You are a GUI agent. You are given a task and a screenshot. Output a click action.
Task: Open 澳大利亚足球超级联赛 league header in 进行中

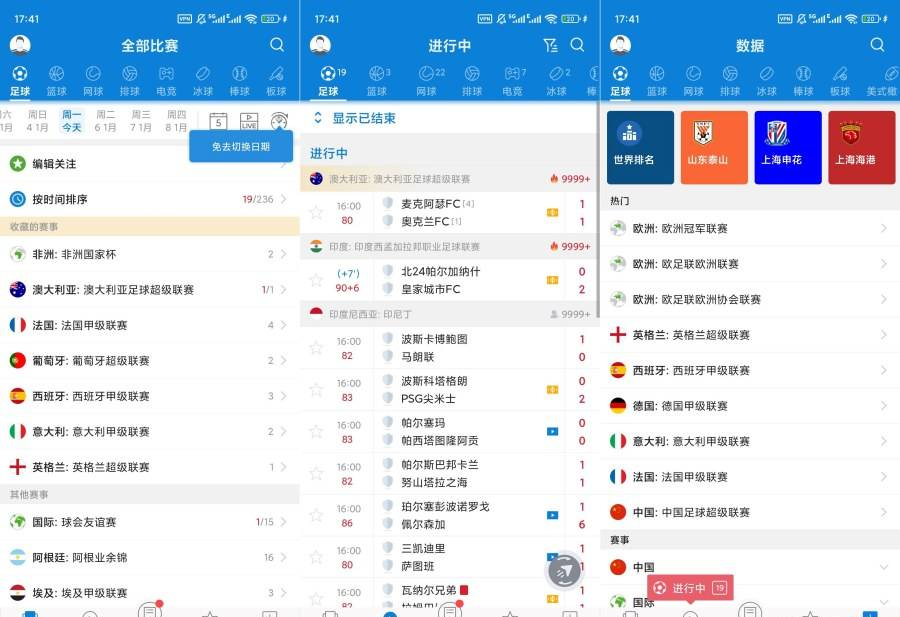449,179
